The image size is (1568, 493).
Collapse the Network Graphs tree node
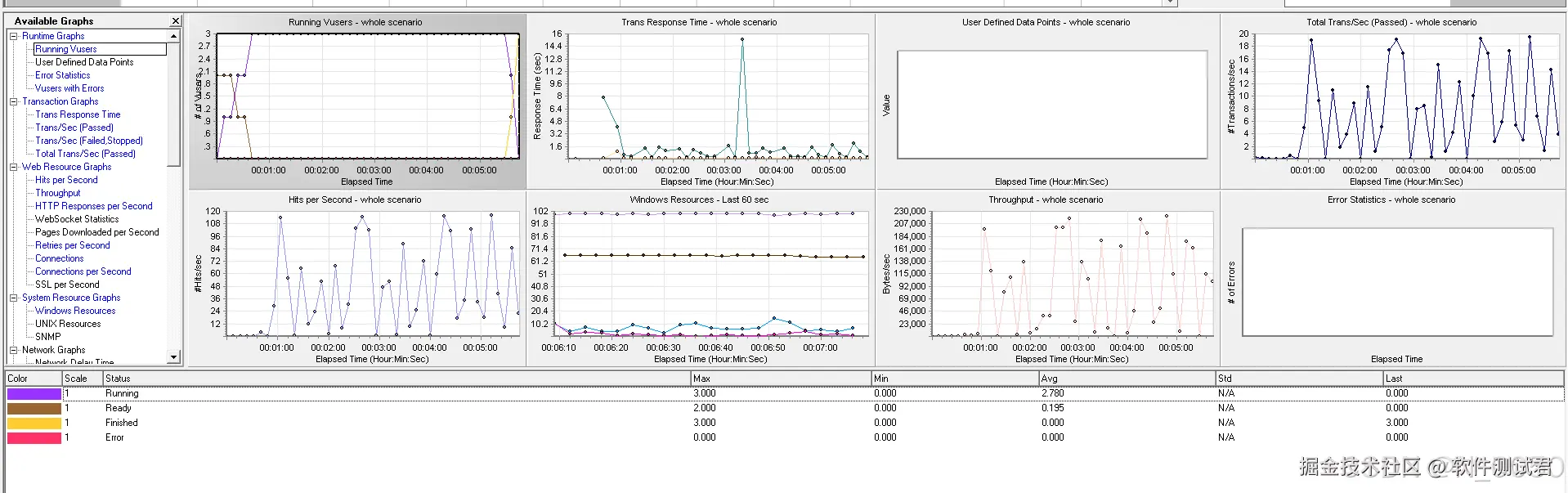pos(13,350)
